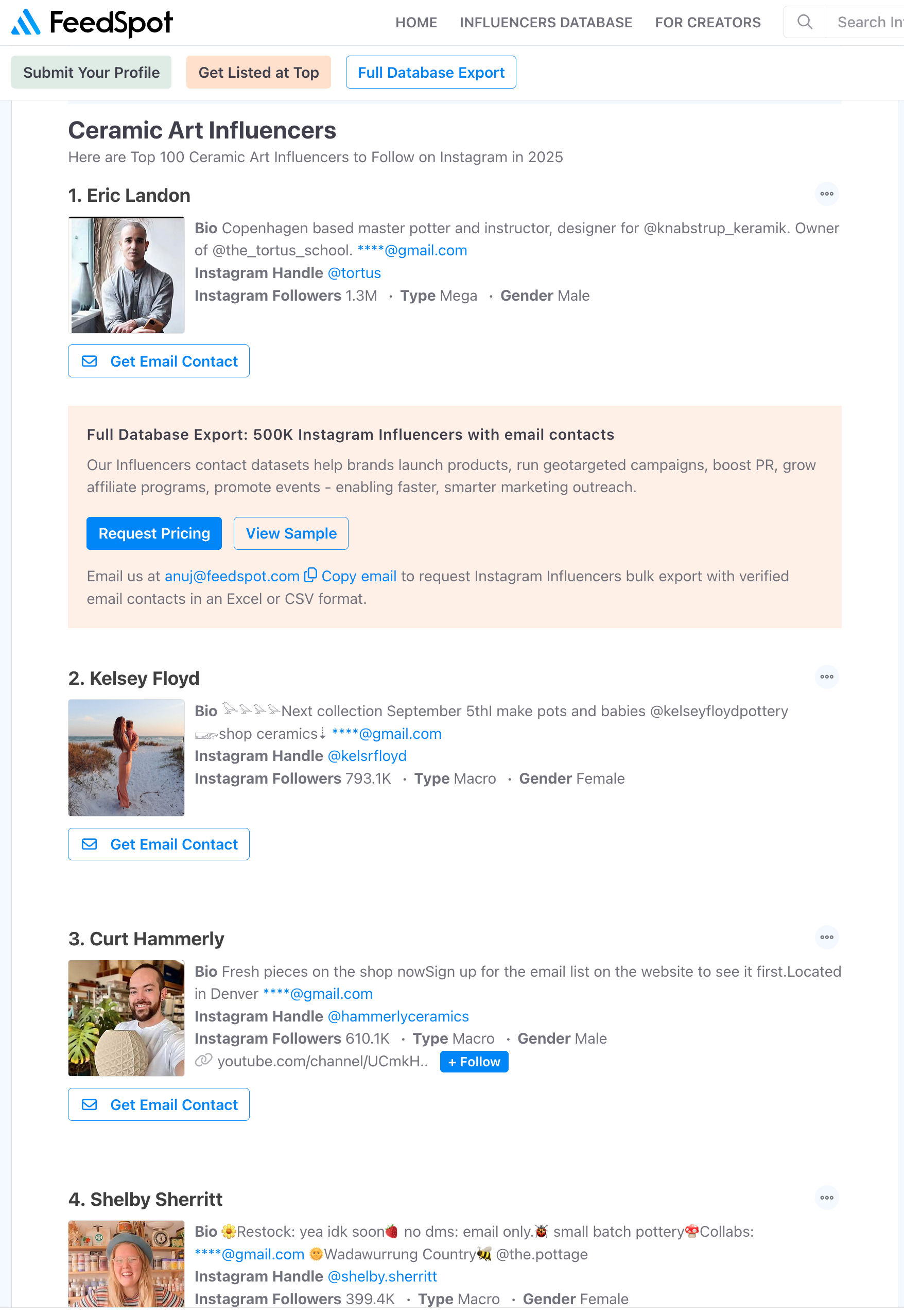This screenshot has width=904, height=1316.
Task: Go to For Creators menu
Action: pos(707,23)
